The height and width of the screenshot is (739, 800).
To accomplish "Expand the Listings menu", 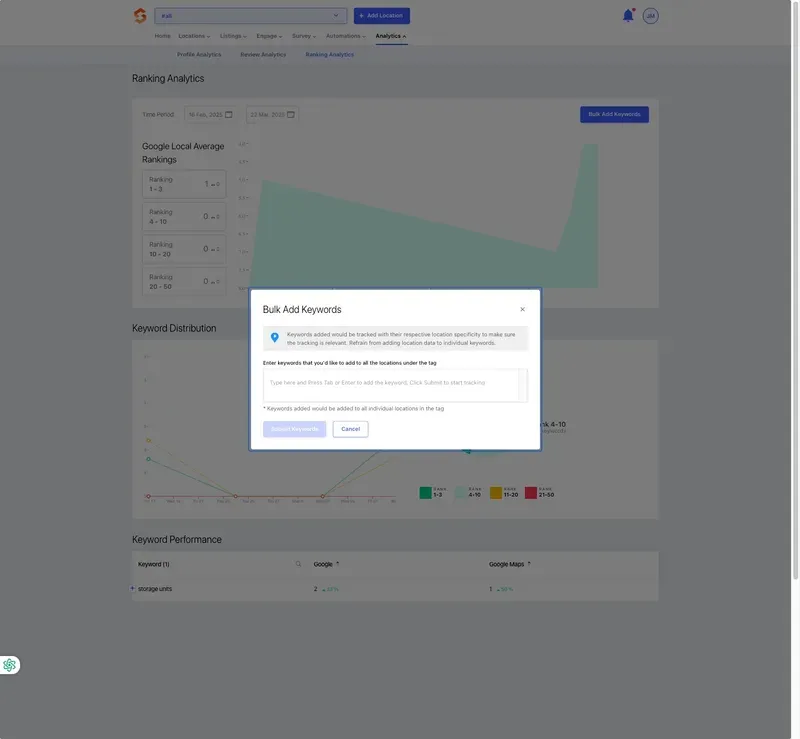I will pyautogui.click(x=233, y=36).
